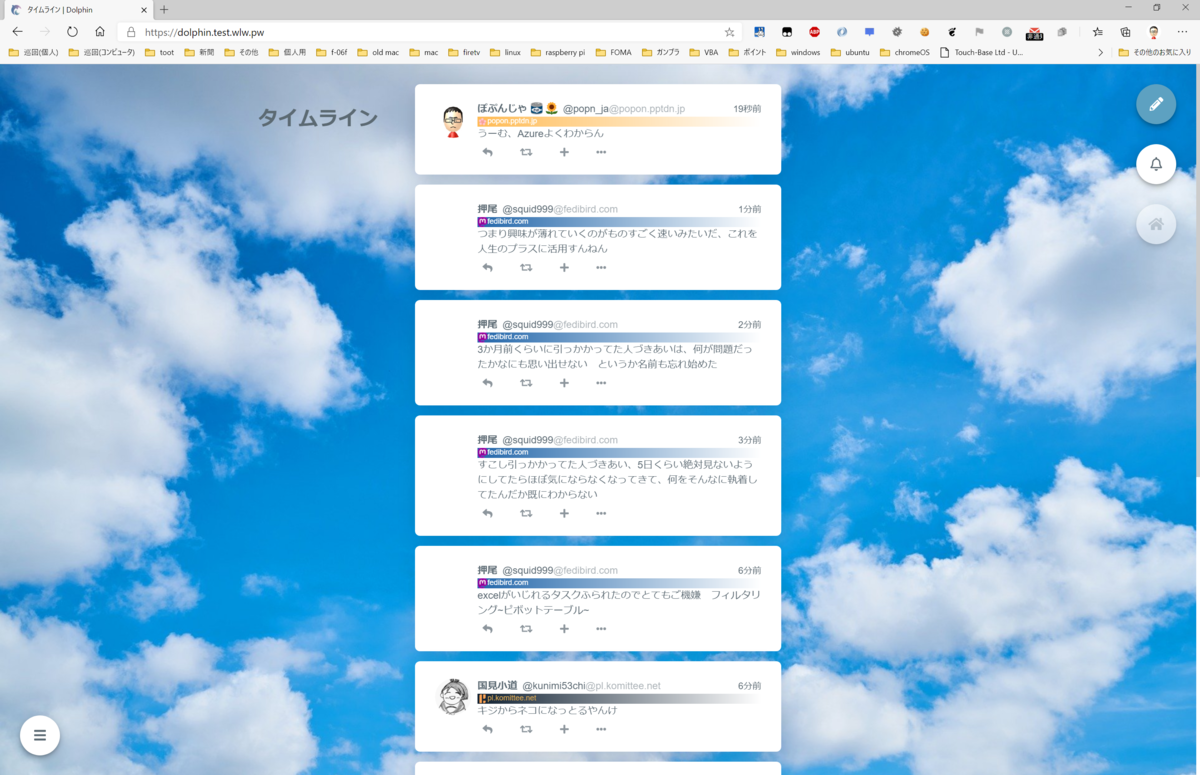
Task: Boost the squid999 post from 1分前
Action: click(x=526, y=267)
